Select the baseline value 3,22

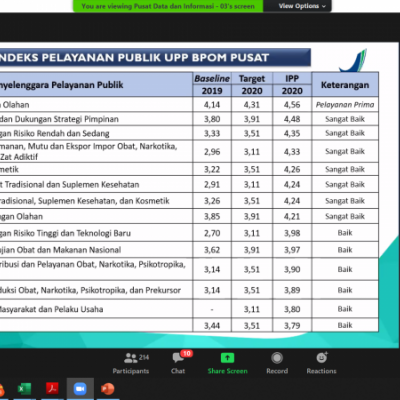pos(212,169)
